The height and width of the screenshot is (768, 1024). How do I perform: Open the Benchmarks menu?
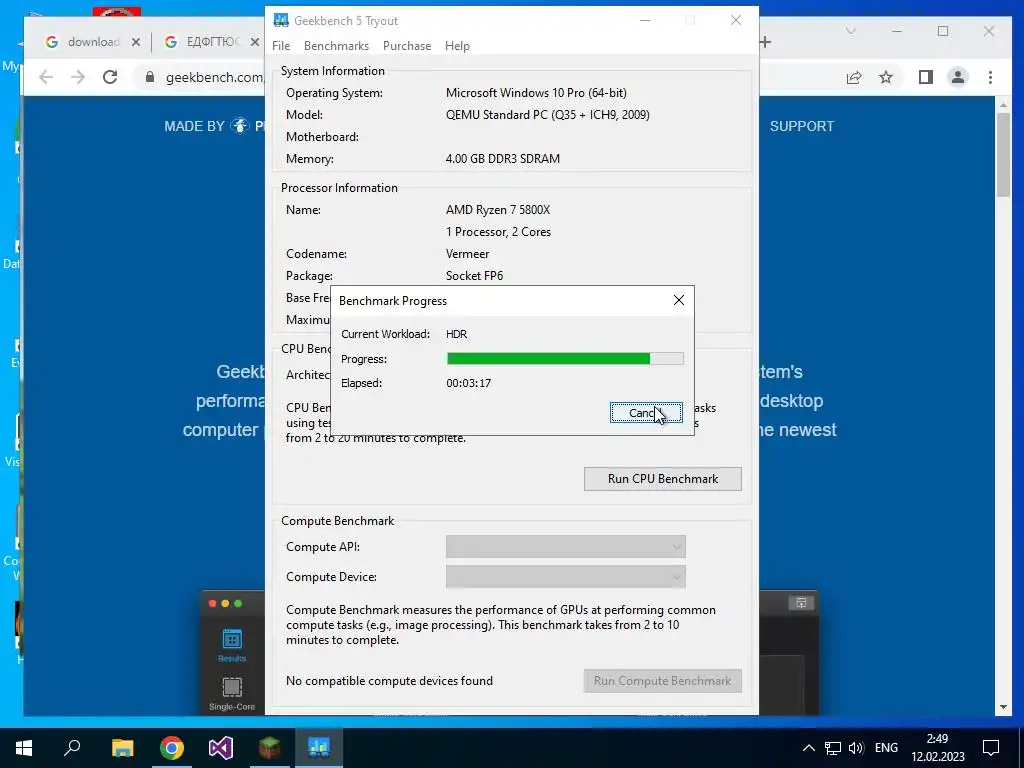pos(336,46)
